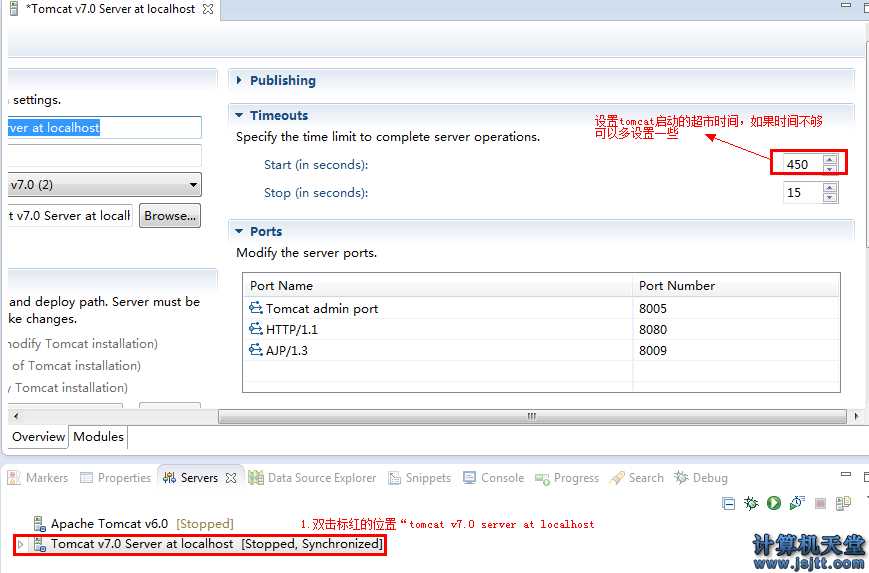Select Apache Tomcat v6.0 [Stopped] server
The height and width of the screenshot is (573, 869).
coord(141,524)
